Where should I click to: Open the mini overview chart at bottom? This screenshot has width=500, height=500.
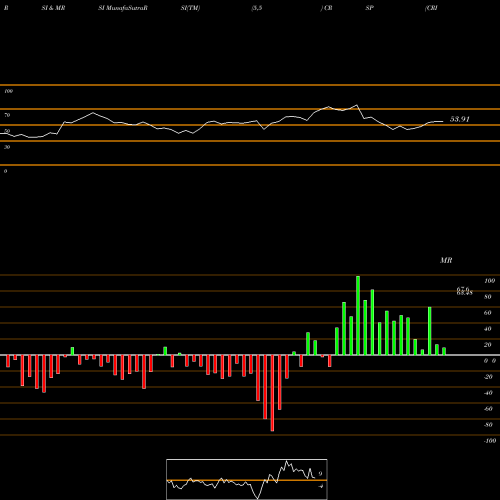pos(247,479)
